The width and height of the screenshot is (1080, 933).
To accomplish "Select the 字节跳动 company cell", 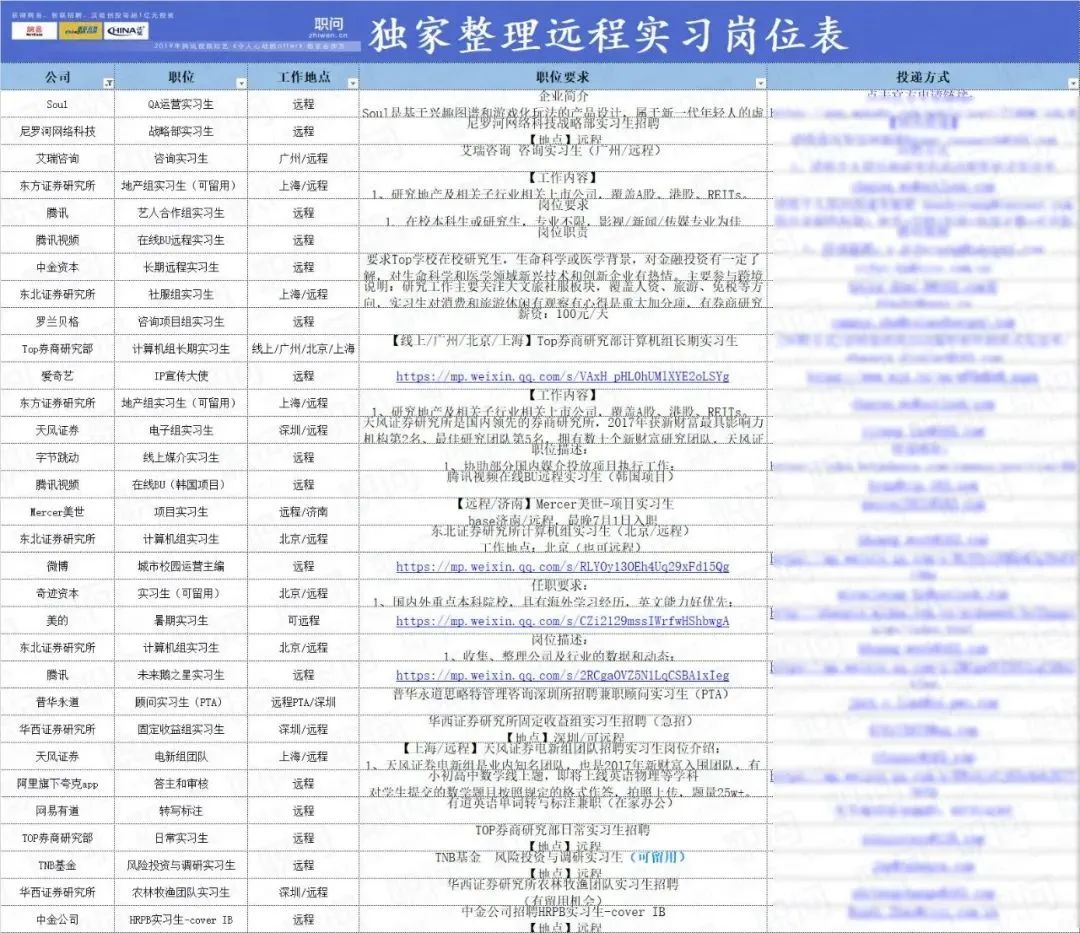I will tap(57, 457).
